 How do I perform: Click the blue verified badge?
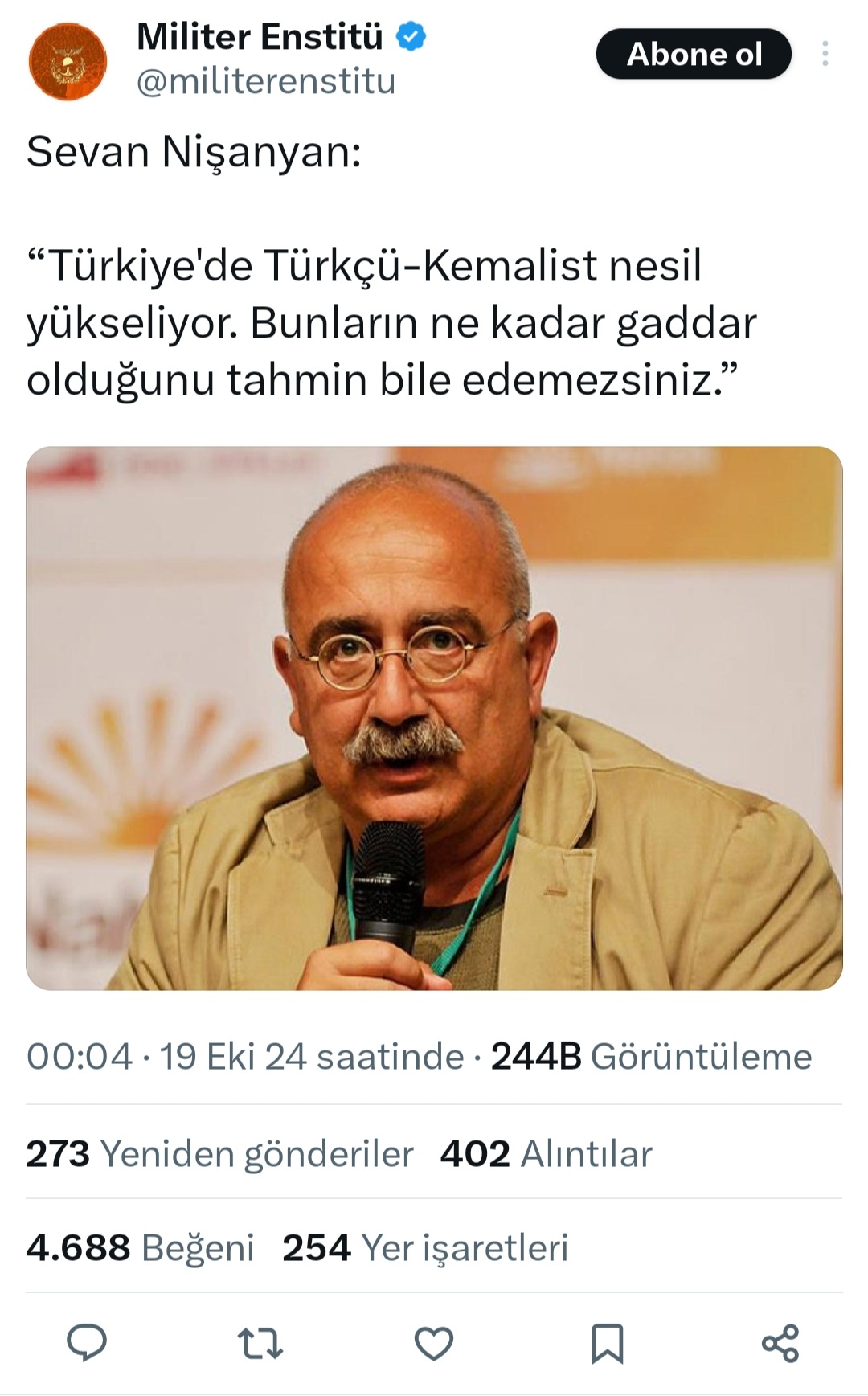(x=412, y=37)
